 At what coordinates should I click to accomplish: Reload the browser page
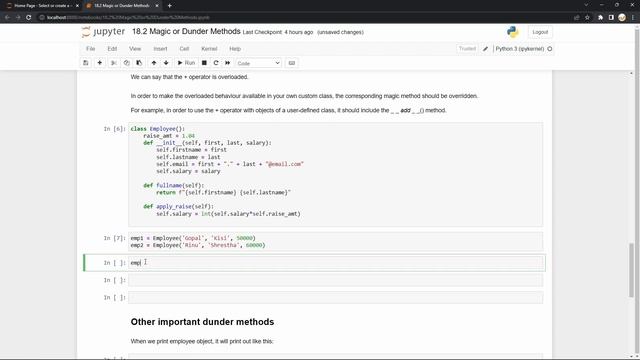coord(29,18)
